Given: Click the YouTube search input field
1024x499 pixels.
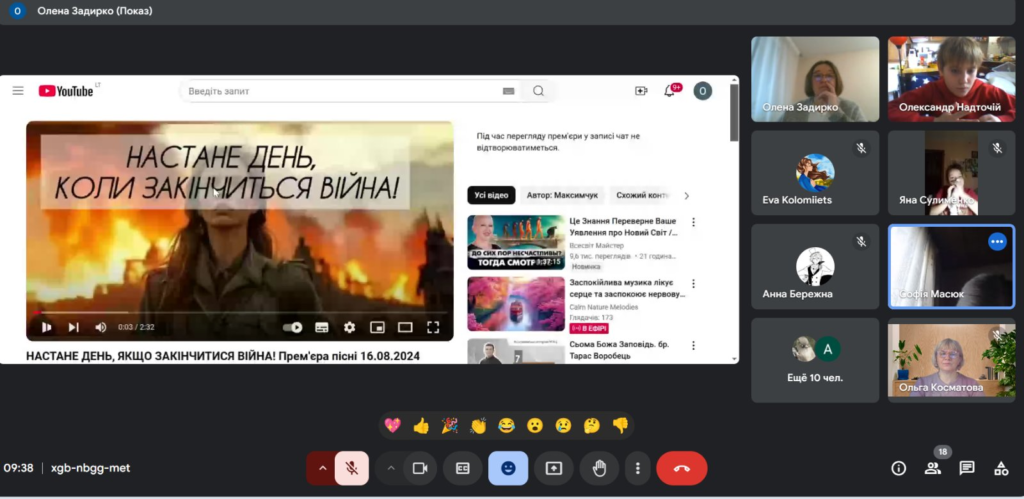Looking at the screenshot, I should point(340,91).
